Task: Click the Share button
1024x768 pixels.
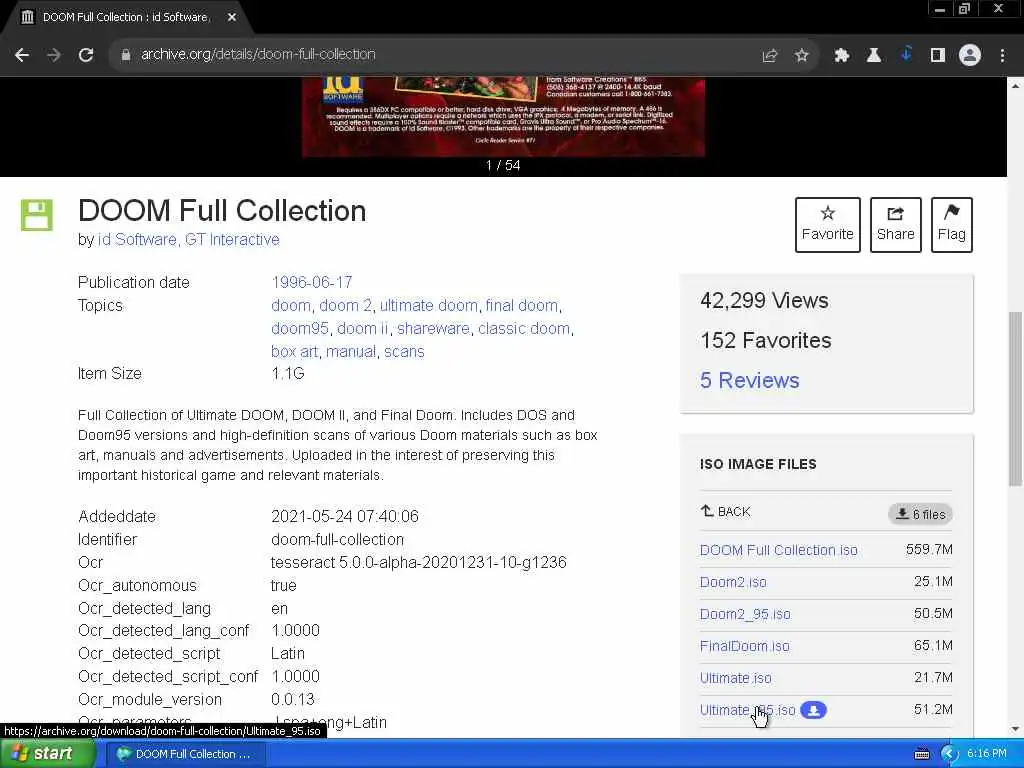Action: (x=895, y=225)
